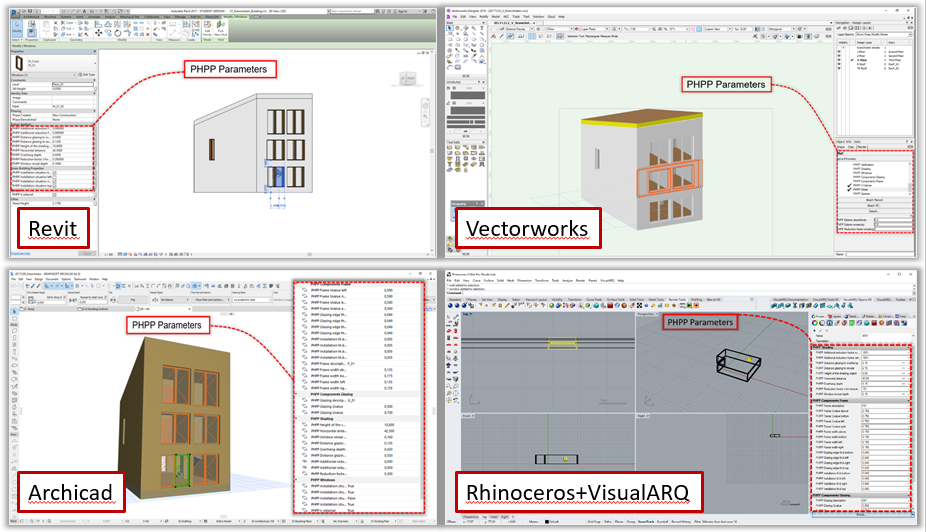
Task: Toggle Gumball in Rhino status bar
Action: (663, 522)
